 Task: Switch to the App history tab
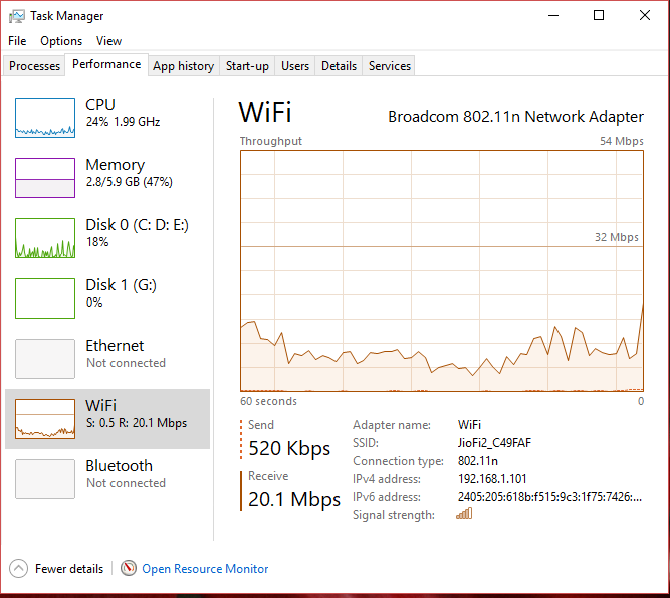click(x=184, y=66)
